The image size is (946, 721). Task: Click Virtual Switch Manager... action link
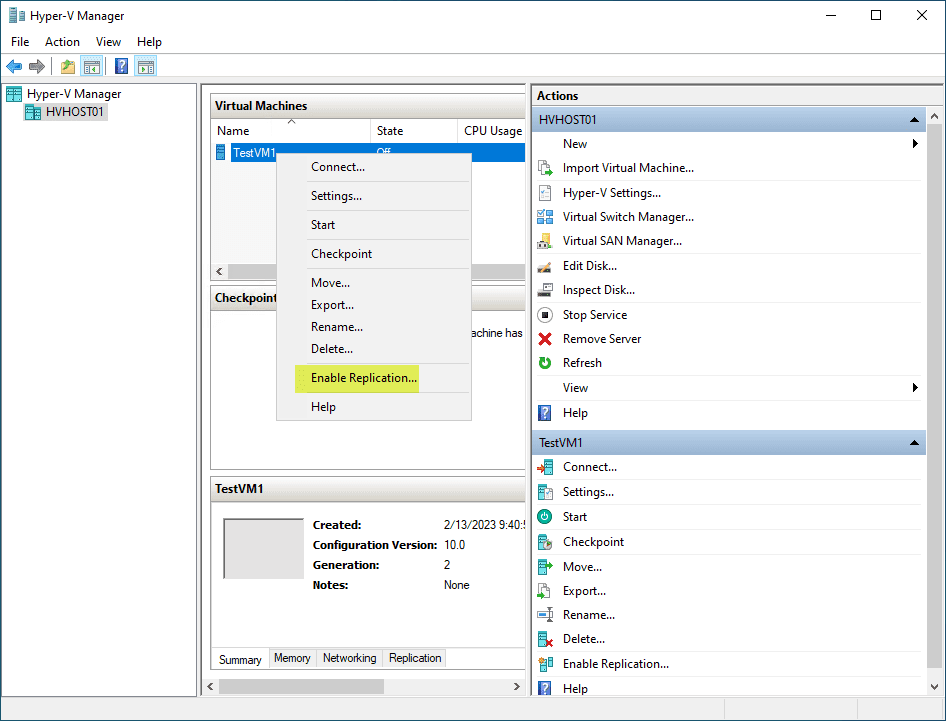(628, 217)
